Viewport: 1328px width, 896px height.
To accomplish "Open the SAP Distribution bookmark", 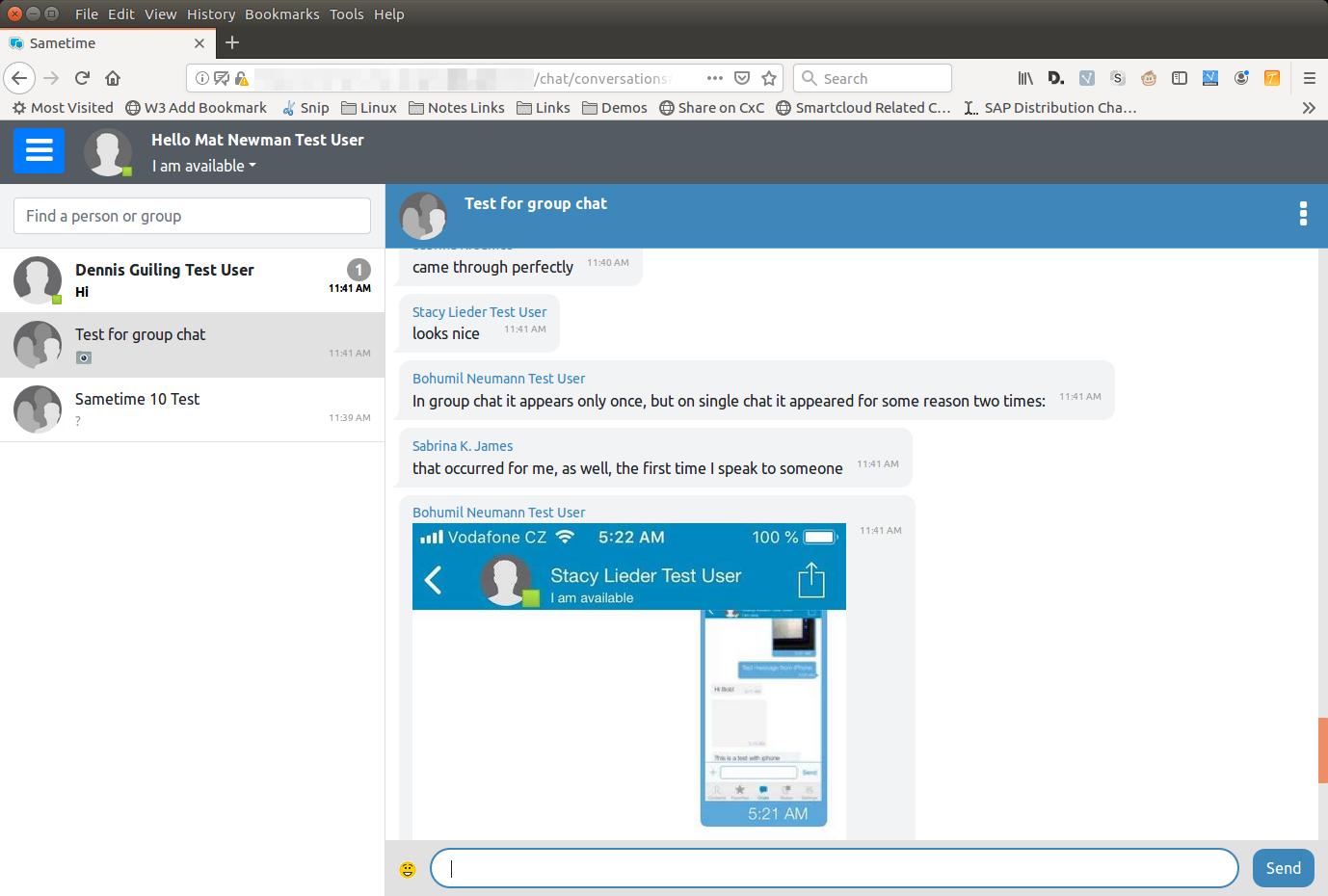I will click(x=1050, y=108).
